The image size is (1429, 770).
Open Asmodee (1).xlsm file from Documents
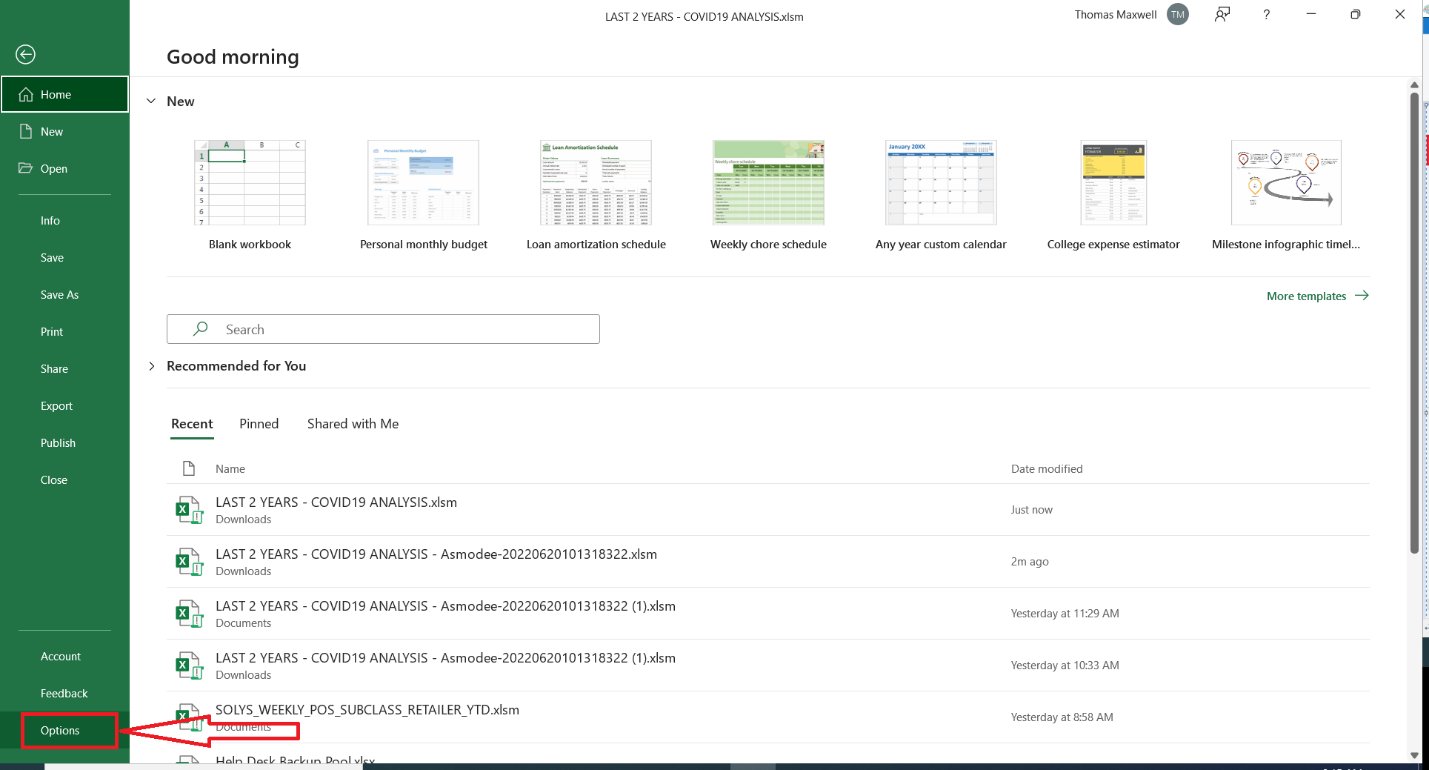[768, 614]
